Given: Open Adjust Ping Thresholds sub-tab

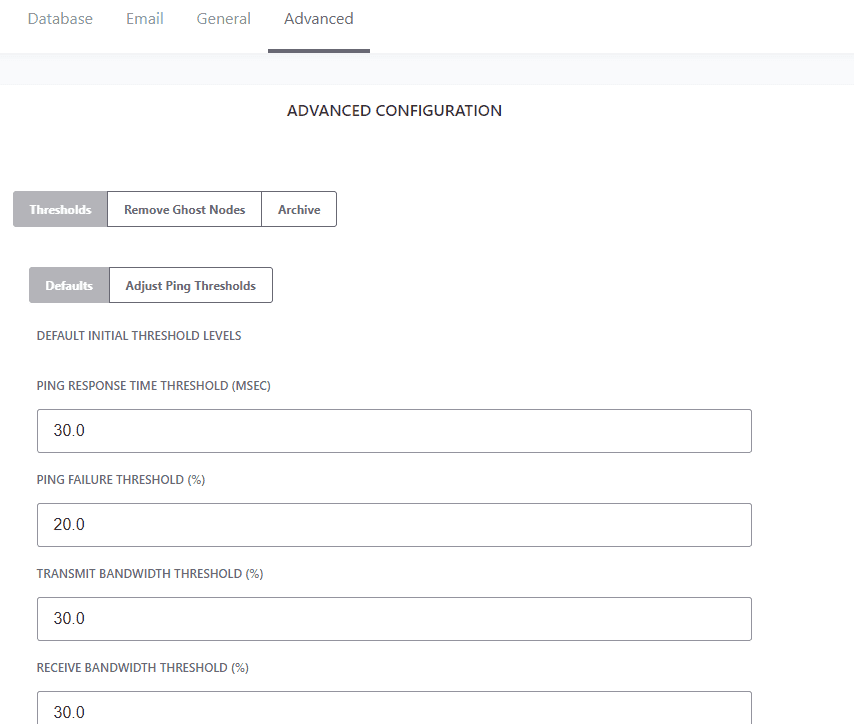Looking at the screenshot, I should 191,285.
